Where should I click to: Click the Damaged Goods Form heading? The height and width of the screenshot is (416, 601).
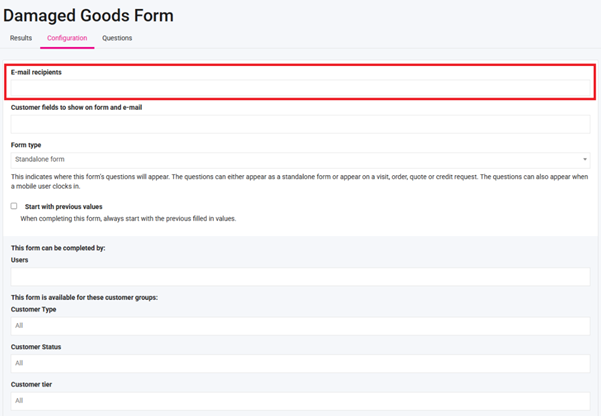pyautogui.click(x=88, y=15)
